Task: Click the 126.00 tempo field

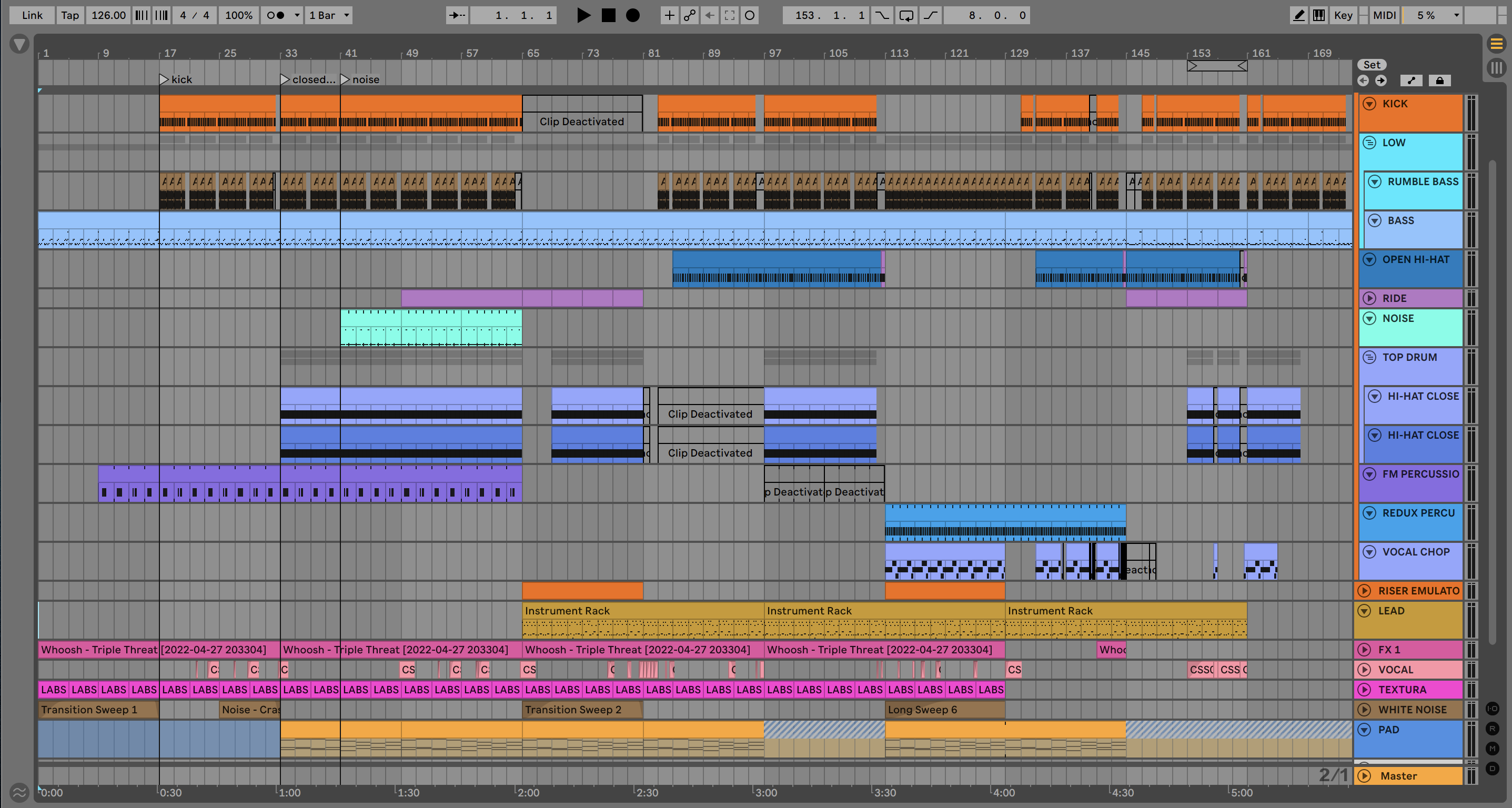Action: (x=108, y=15)
